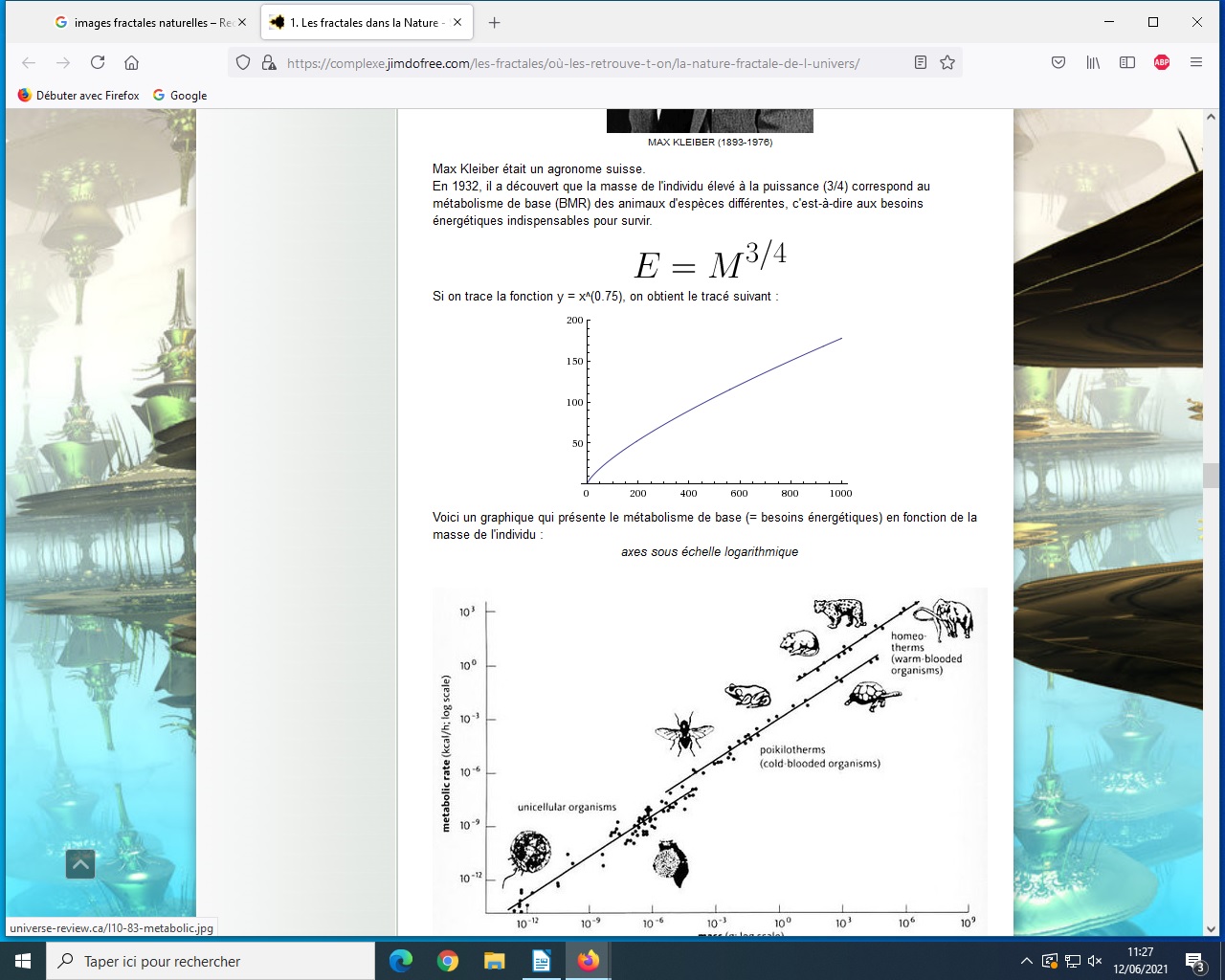Bookmark this page with the star icon
The image size is (1225, 980).
coord(947,62)
